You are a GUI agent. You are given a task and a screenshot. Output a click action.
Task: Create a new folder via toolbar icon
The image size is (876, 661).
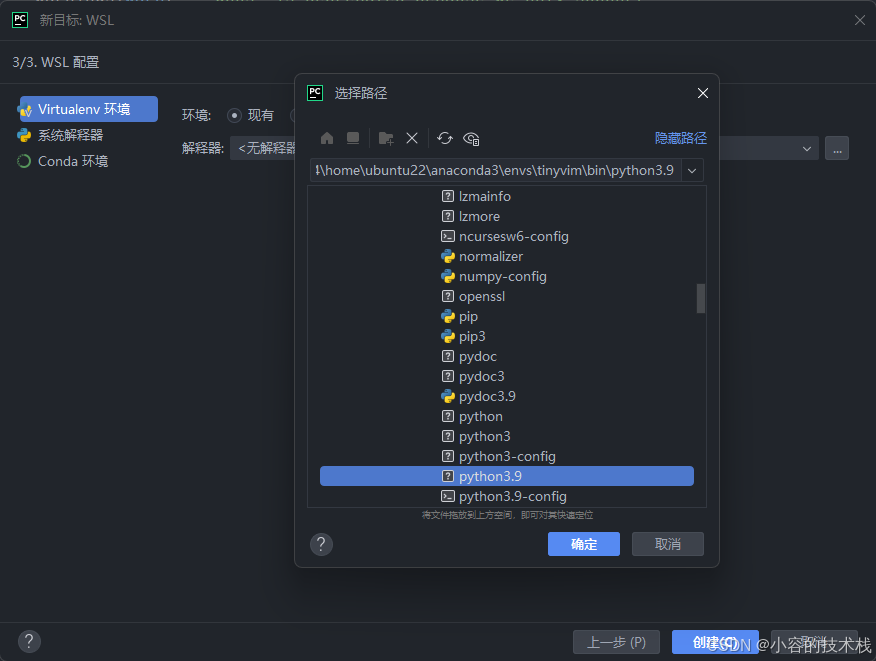pyautogui.click(x=386, y=138)
